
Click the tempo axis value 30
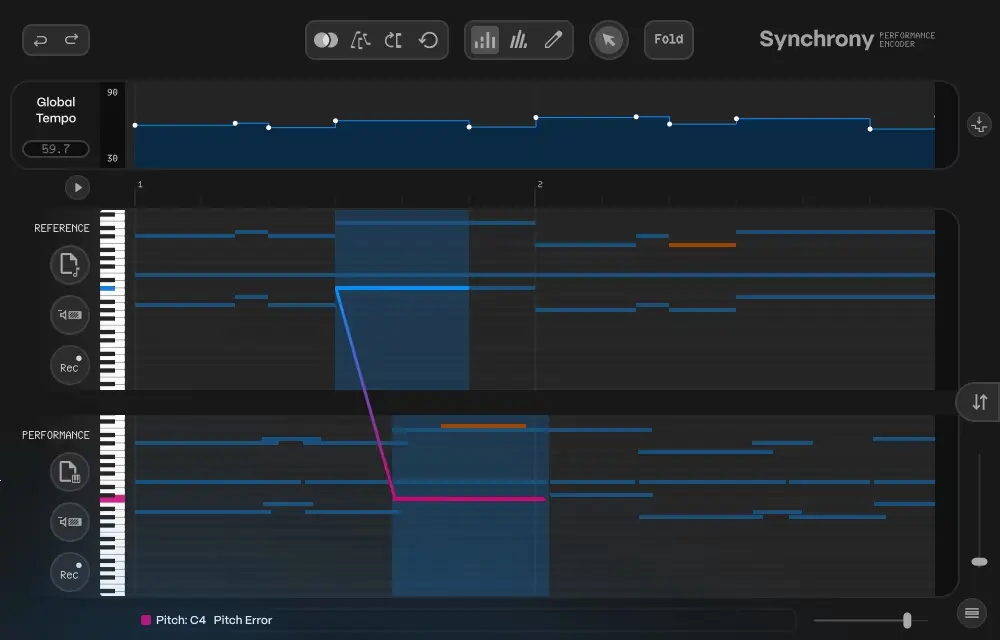coord(112,158)
